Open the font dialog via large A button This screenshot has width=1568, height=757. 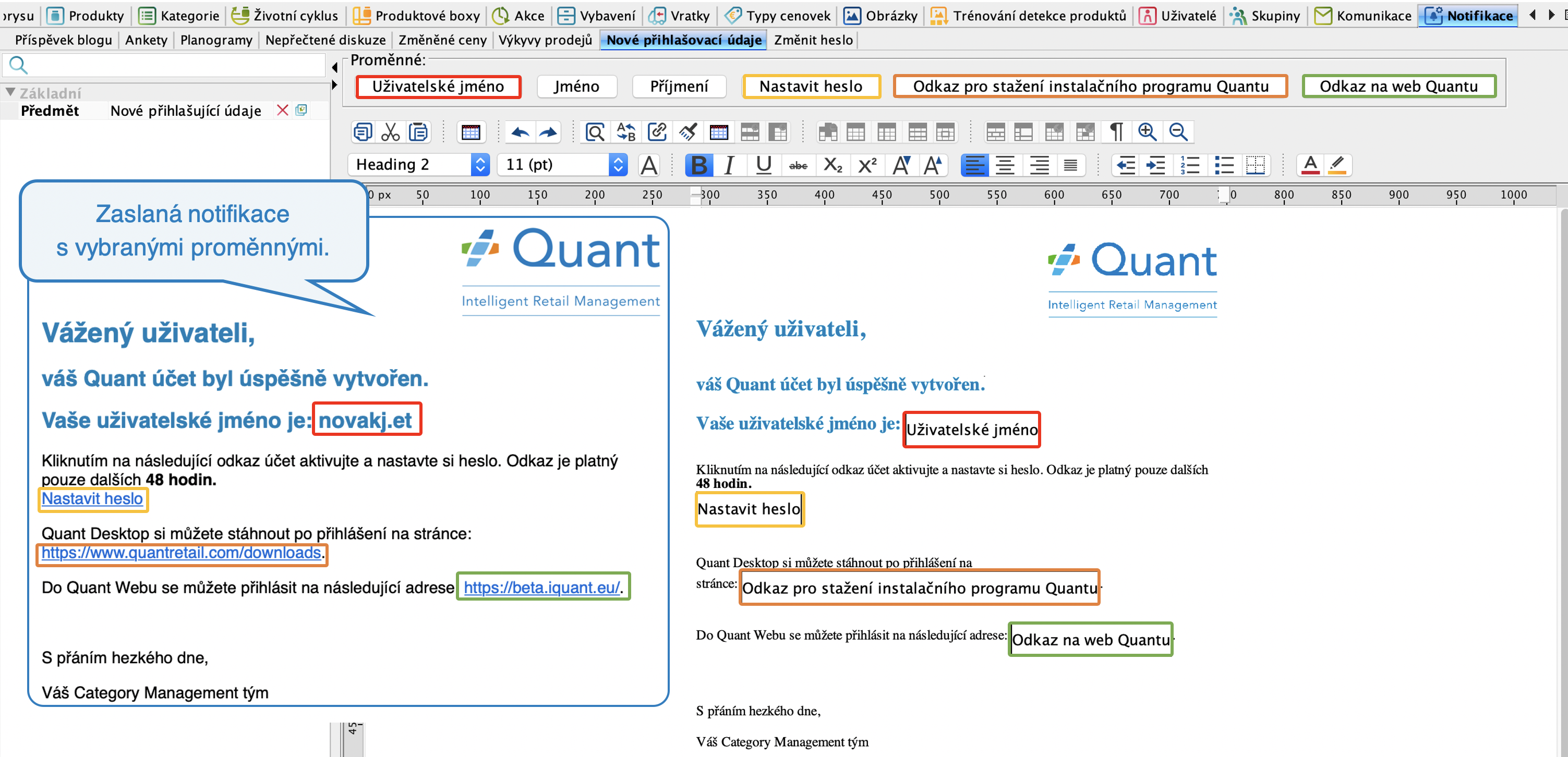[x=649, y=165]
